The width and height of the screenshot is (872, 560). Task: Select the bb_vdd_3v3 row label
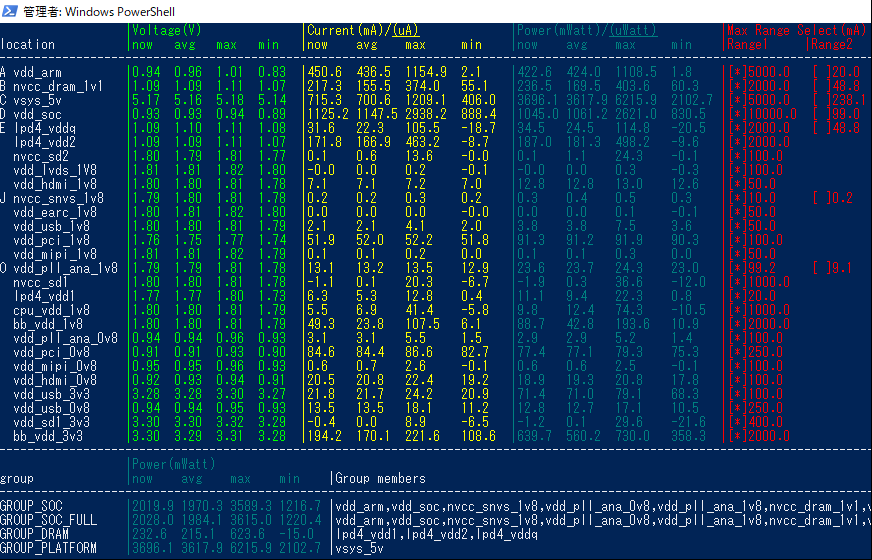[48, 436]
